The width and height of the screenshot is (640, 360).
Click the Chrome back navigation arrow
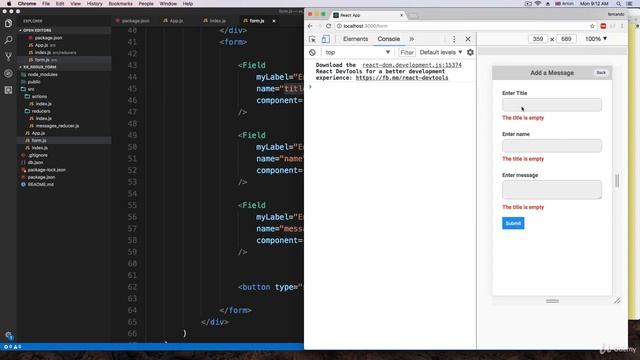point(310,26)
